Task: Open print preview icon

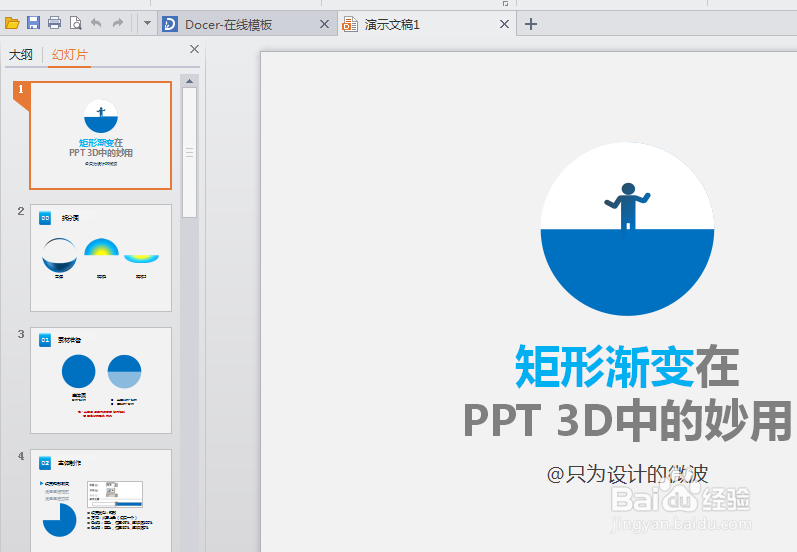Action: [75, 23]
